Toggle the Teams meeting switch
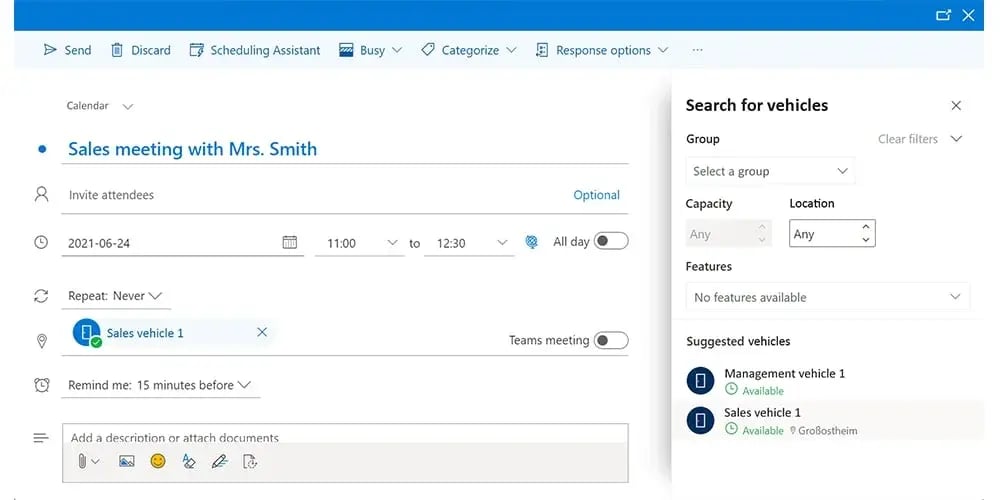This screenshot has height=500, width=1000. [x=611, y=341]
